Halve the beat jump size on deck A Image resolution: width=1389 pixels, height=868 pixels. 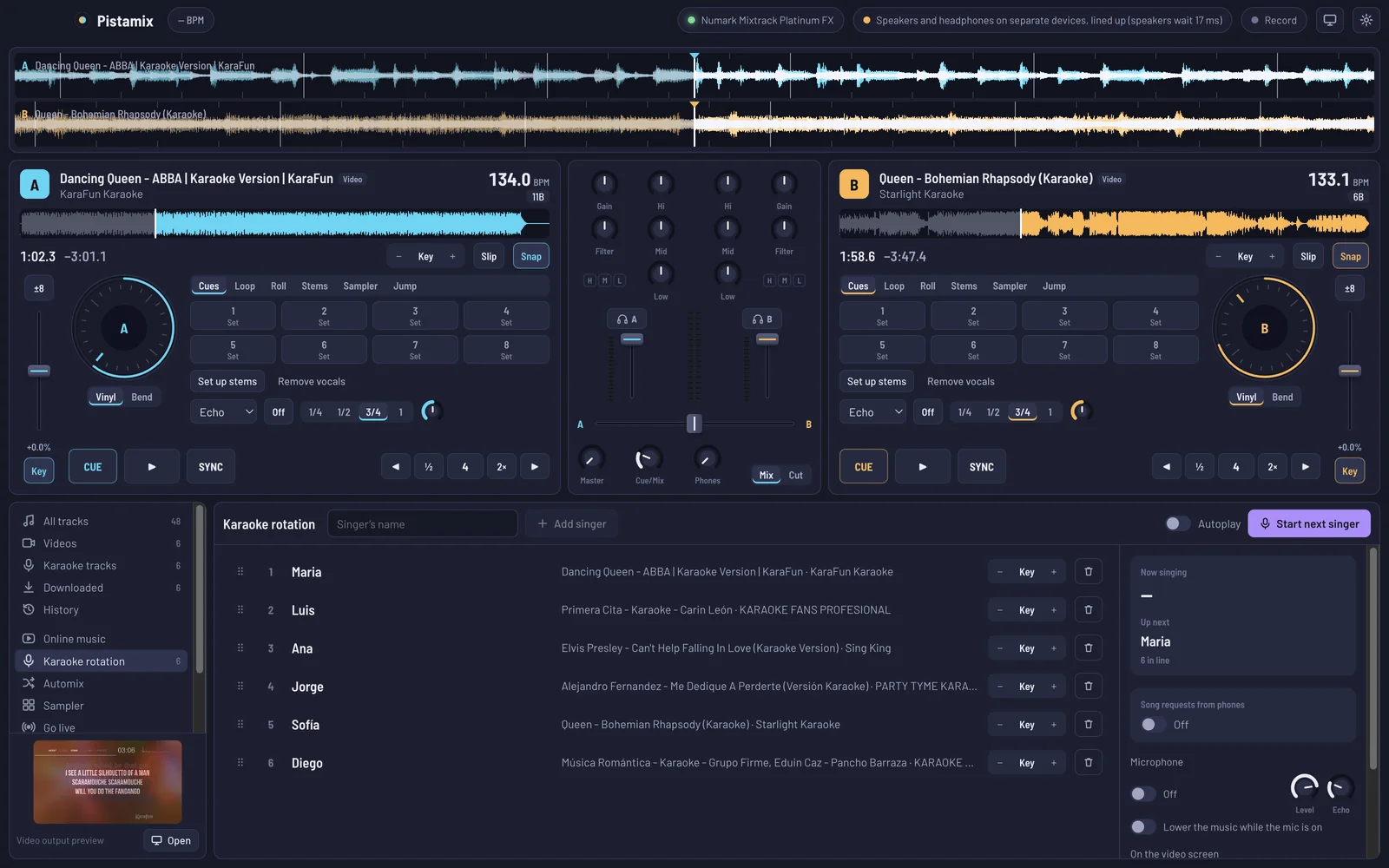[x=429, y=467]
